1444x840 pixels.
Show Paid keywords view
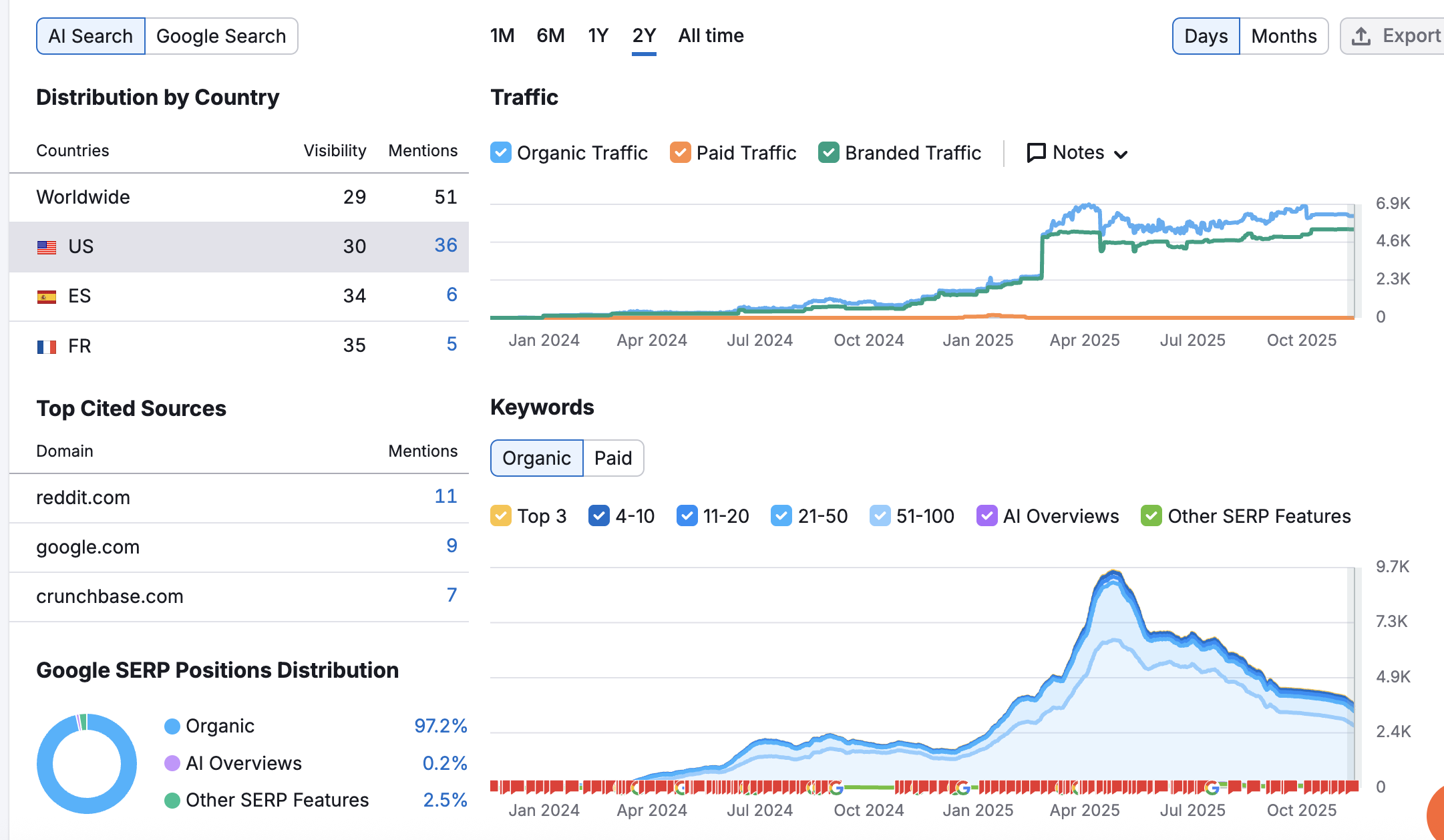[x=613, y=458]
